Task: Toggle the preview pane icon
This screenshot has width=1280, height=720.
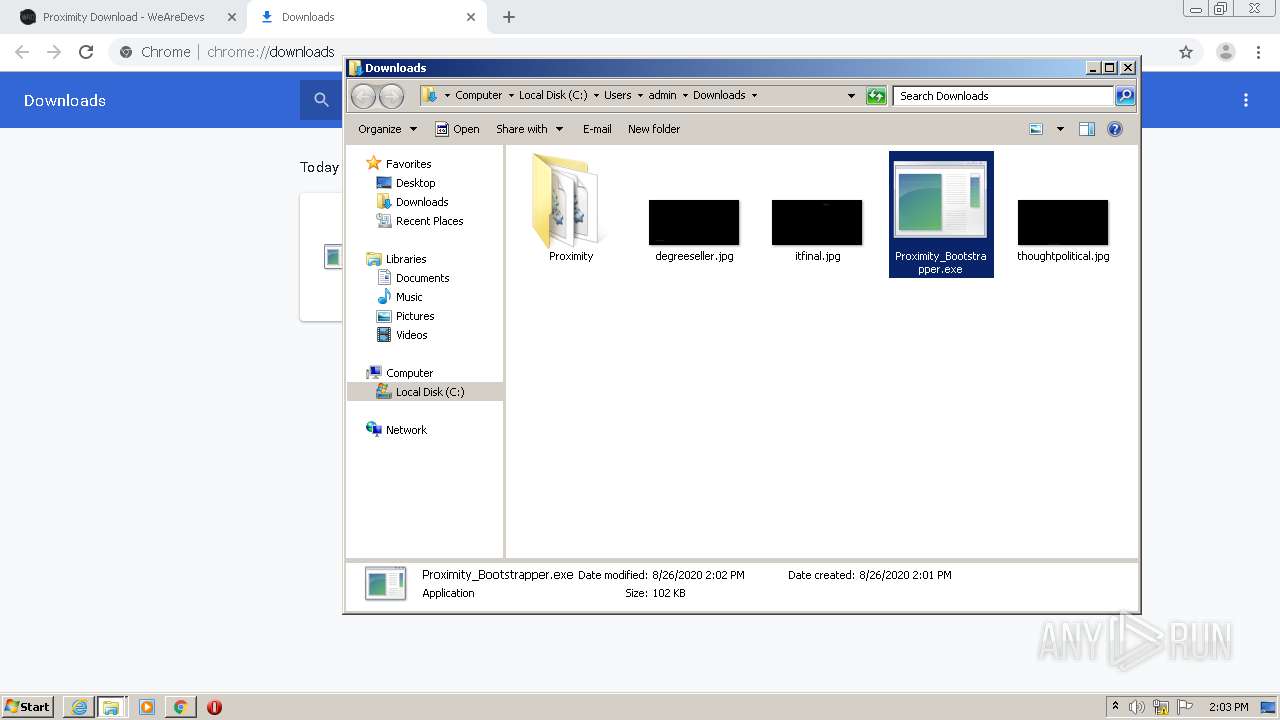Action: coord(1087,129)
